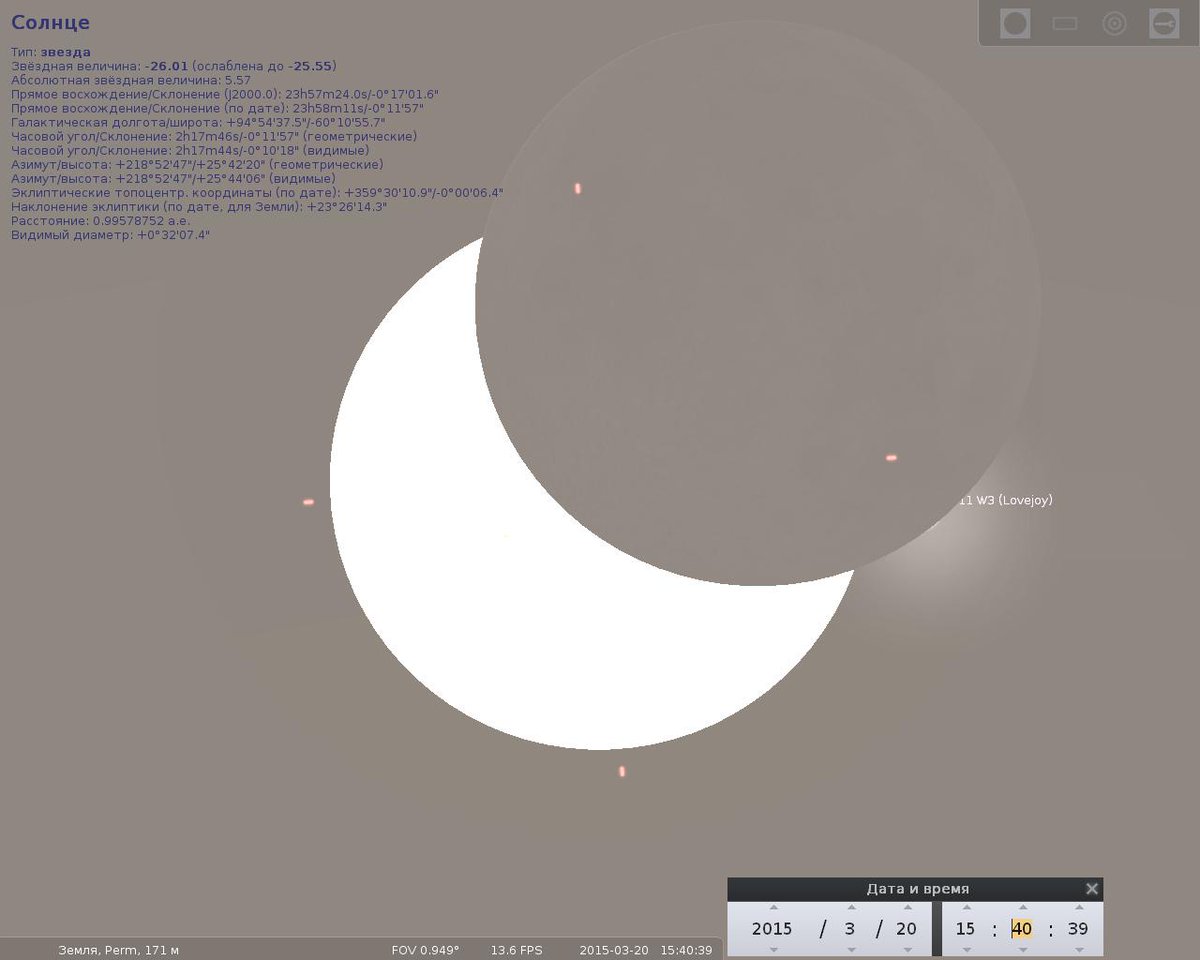
Task: Click the Солнце object title
Action: 50,22
